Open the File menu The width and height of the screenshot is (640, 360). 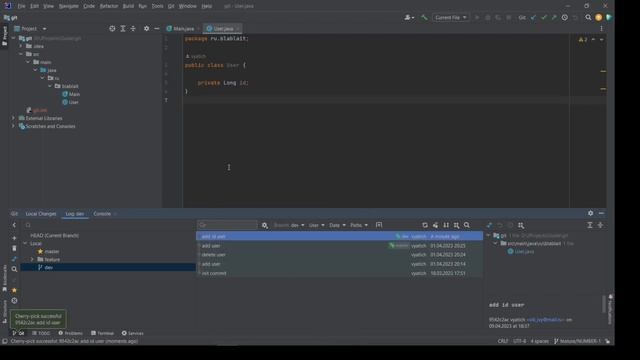[21, 6]
